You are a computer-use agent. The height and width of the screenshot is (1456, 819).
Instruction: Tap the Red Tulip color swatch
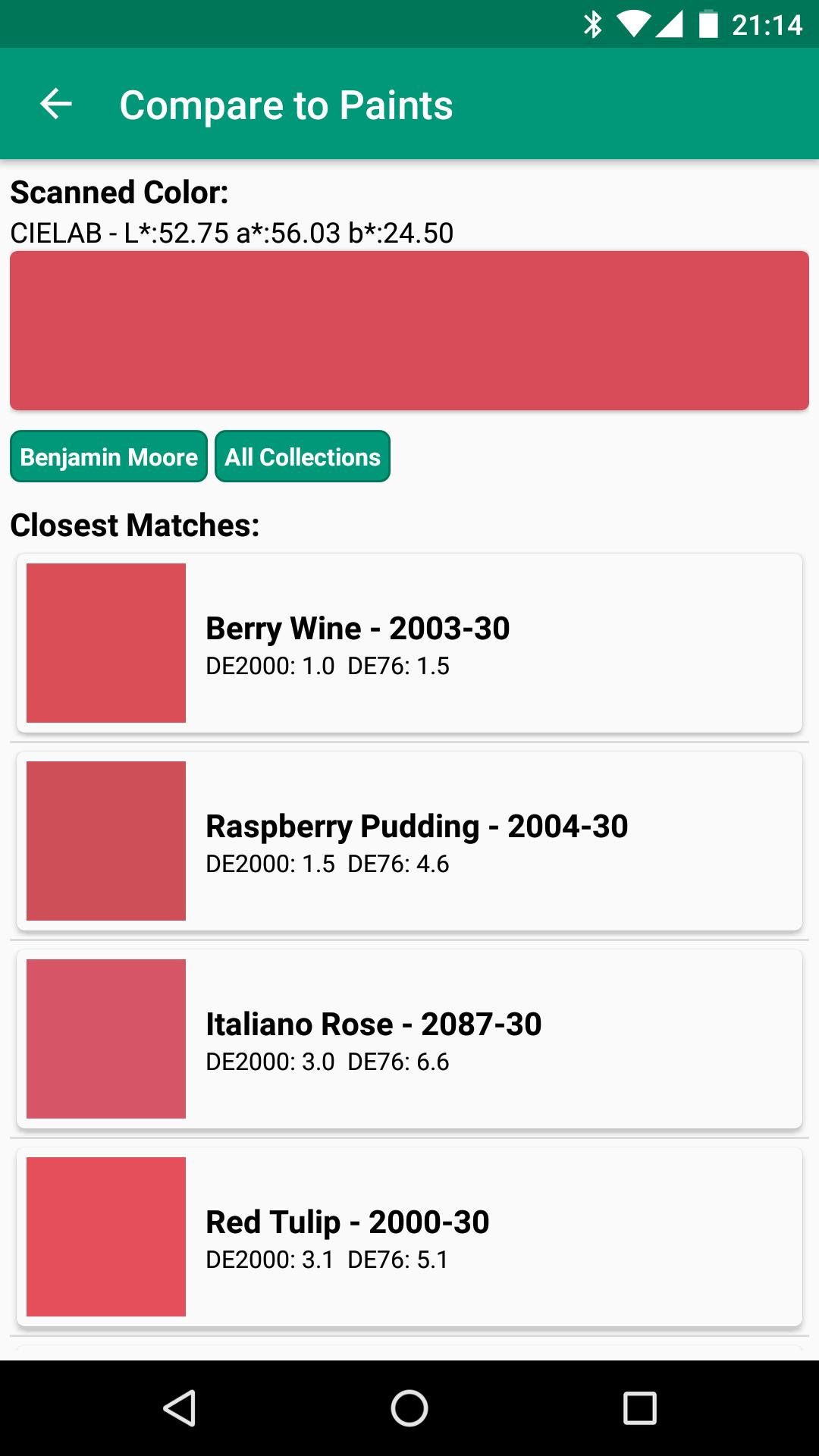106,1237
